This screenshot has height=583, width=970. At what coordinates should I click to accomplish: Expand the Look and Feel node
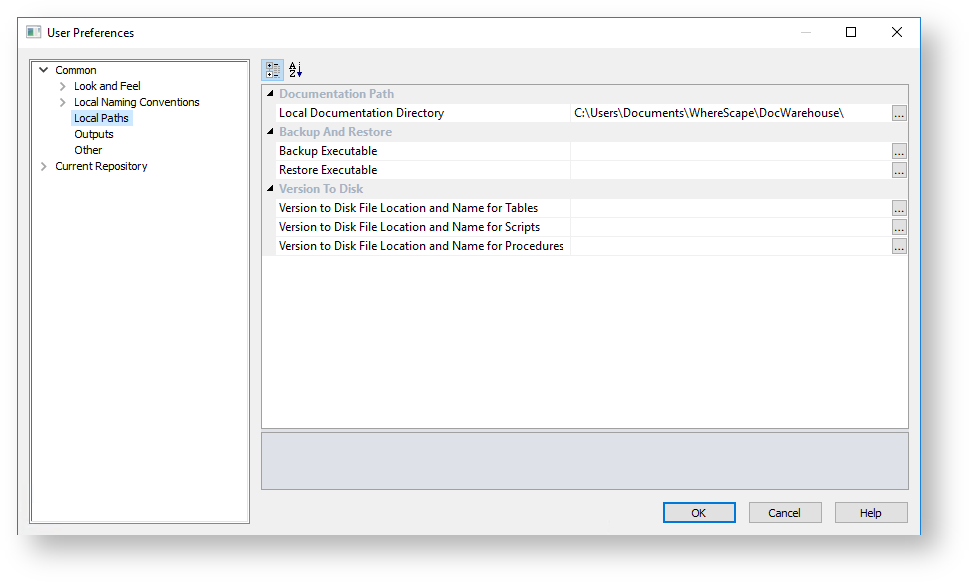(62, 86)
